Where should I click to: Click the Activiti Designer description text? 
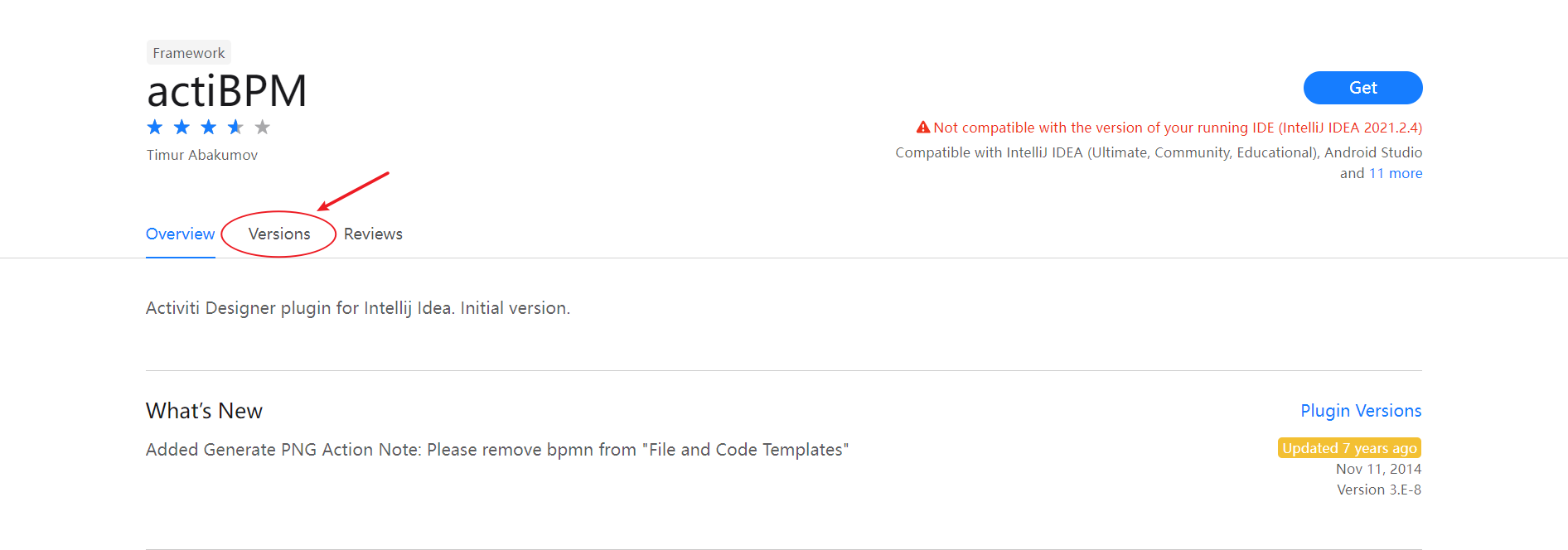click(x=358, y=308)
